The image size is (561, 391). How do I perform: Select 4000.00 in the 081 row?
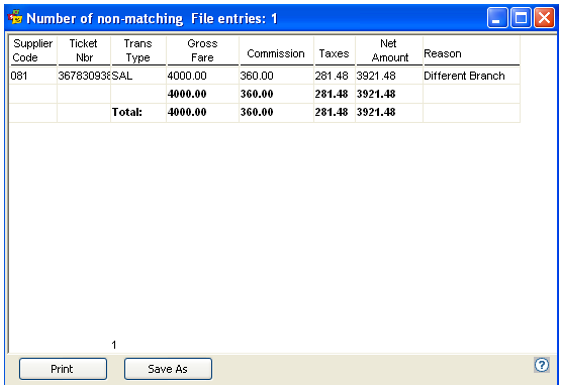click(x=203, y=76)
